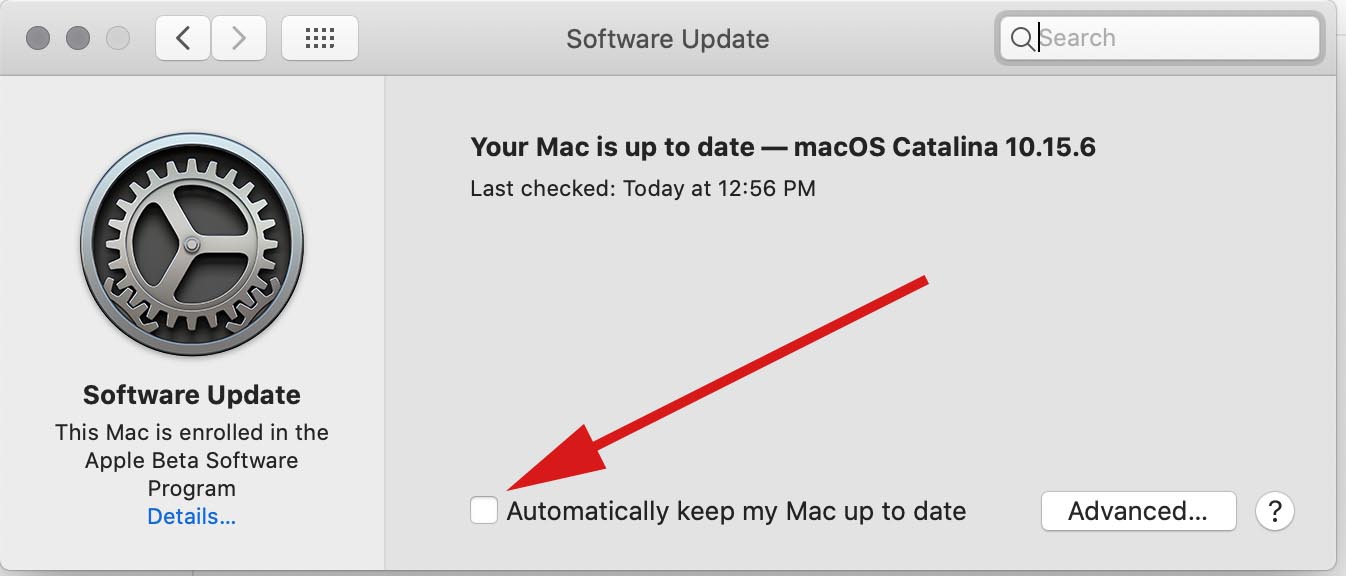This screenshot has height=576, width=1346.
Task: Open the Details… link for beta program
Action: 191,517
